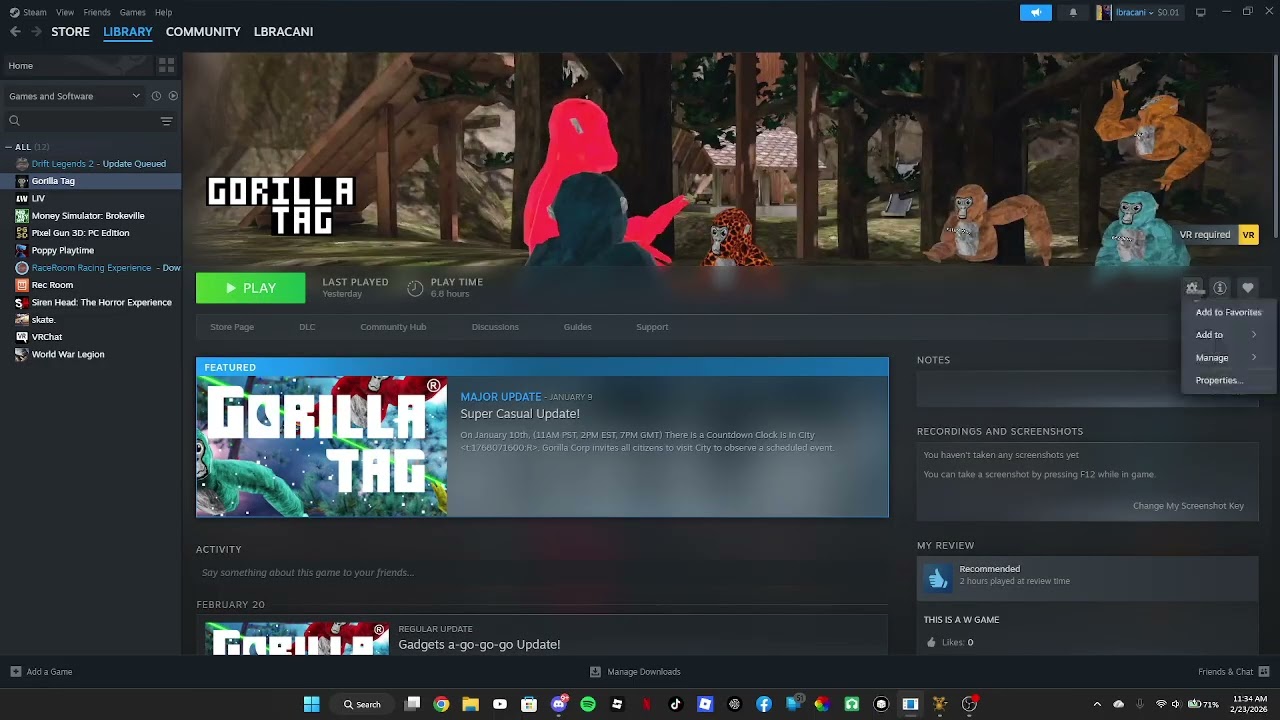This screenshot has height=720, width=1280.
Task: Open the Windows Start menu
Action: 312,704
